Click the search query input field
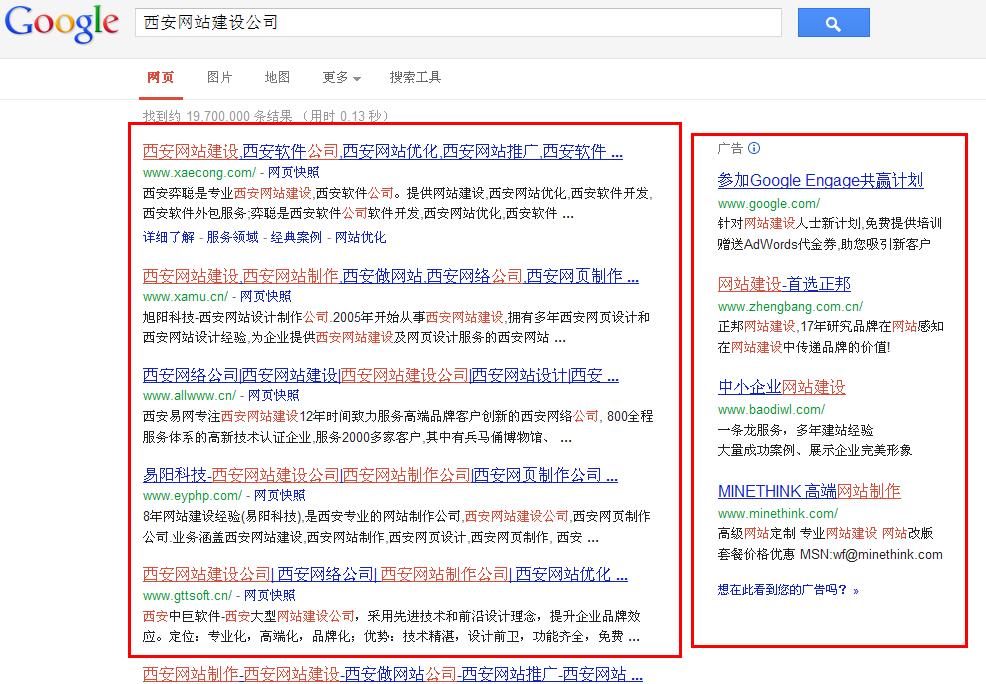Viewport: 986px width, 684px height. [460, 22]
